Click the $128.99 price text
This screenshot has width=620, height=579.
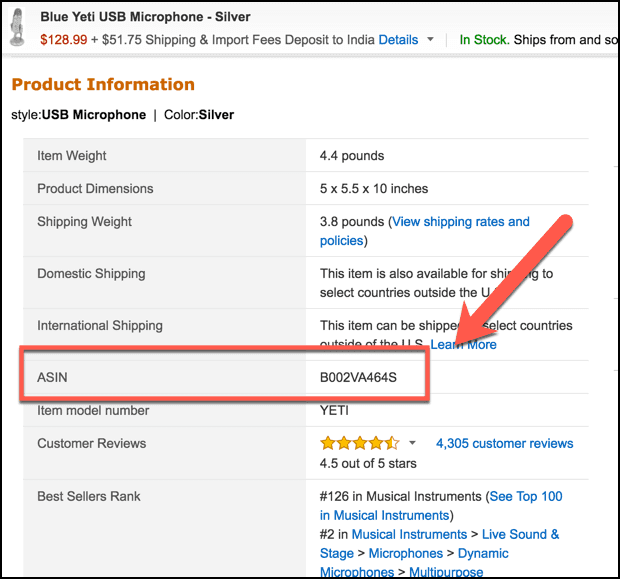(63, 40)
